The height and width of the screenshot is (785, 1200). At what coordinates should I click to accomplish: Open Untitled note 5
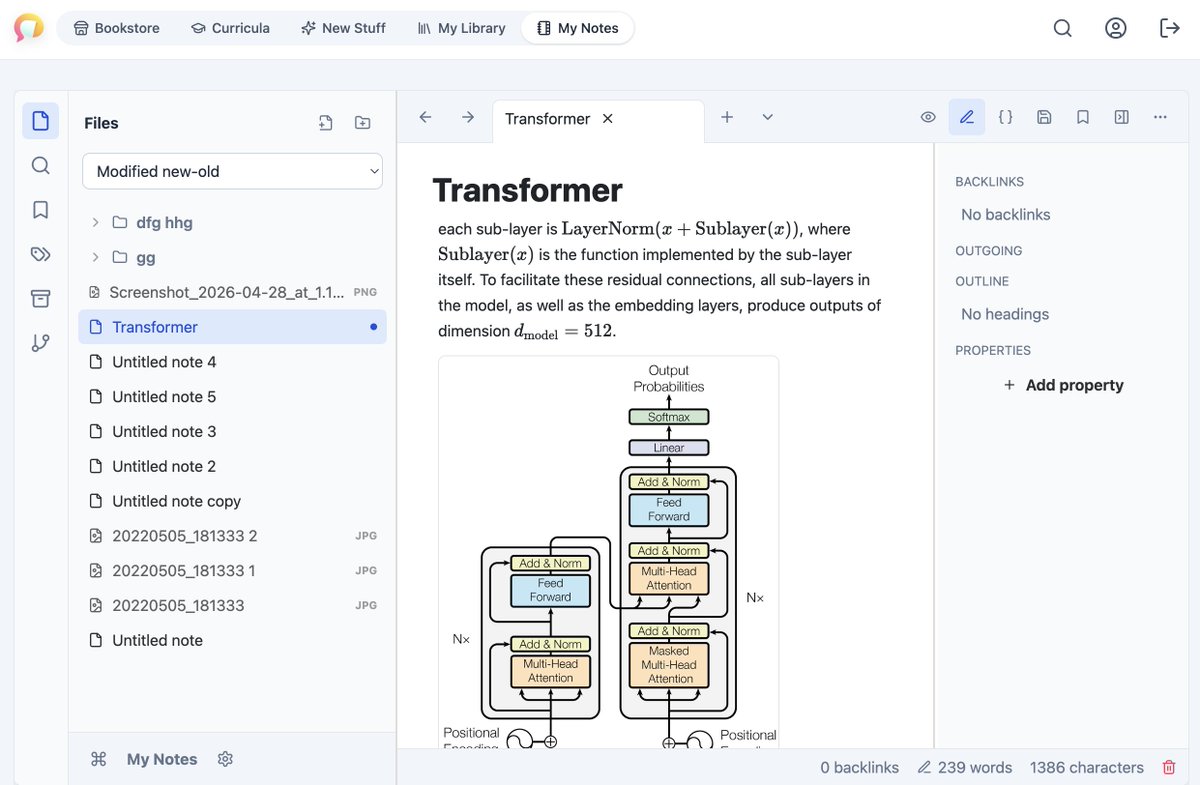point(232,397)
